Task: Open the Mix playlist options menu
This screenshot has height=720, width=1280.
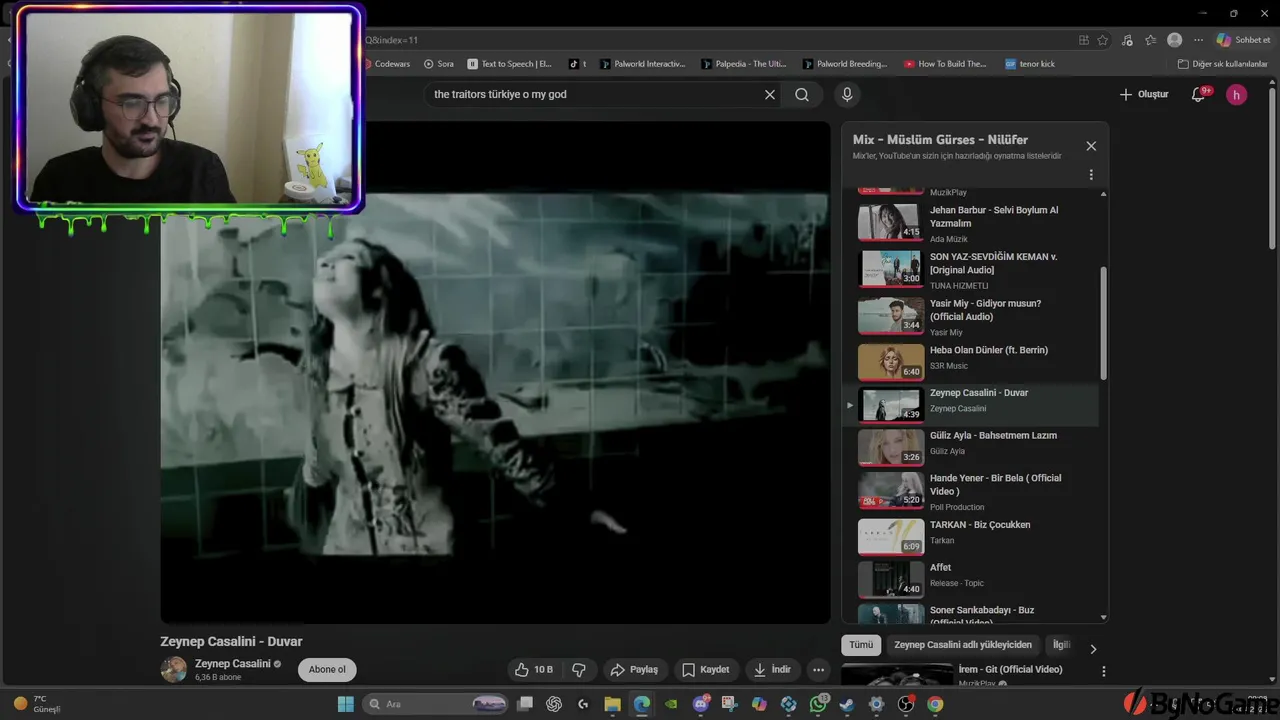Action: point(1091,175)
